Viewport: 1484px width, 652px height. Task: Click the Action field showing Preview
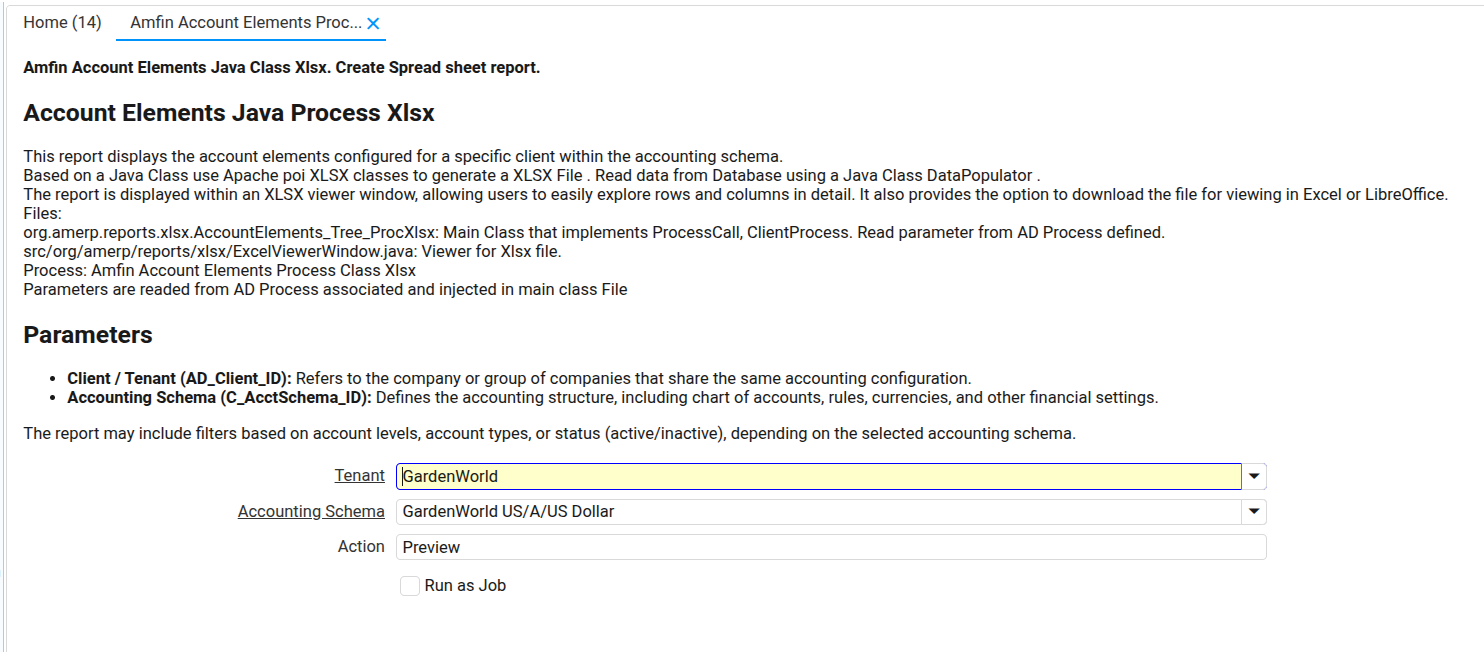click(x=830, y=547)
